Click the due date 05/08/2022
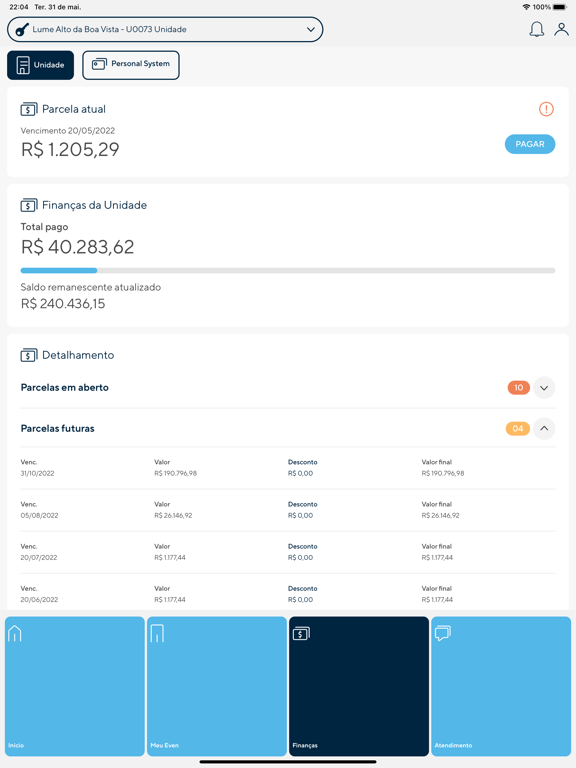The width and height of the screenshot is (576, 768). click(40, 516)
